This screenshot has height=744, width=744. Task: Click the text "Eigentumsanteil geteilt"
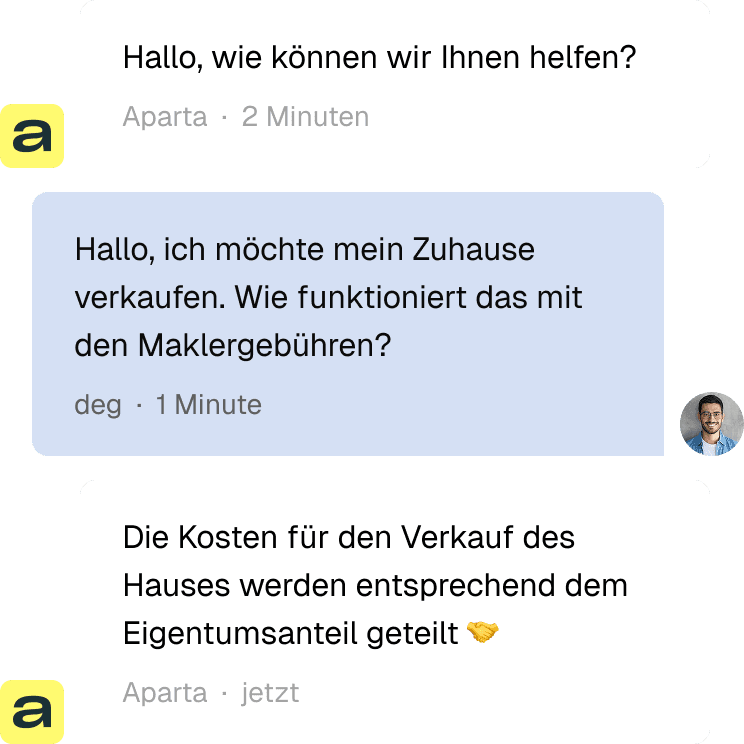pyautogui.click(x=291, y=633)
